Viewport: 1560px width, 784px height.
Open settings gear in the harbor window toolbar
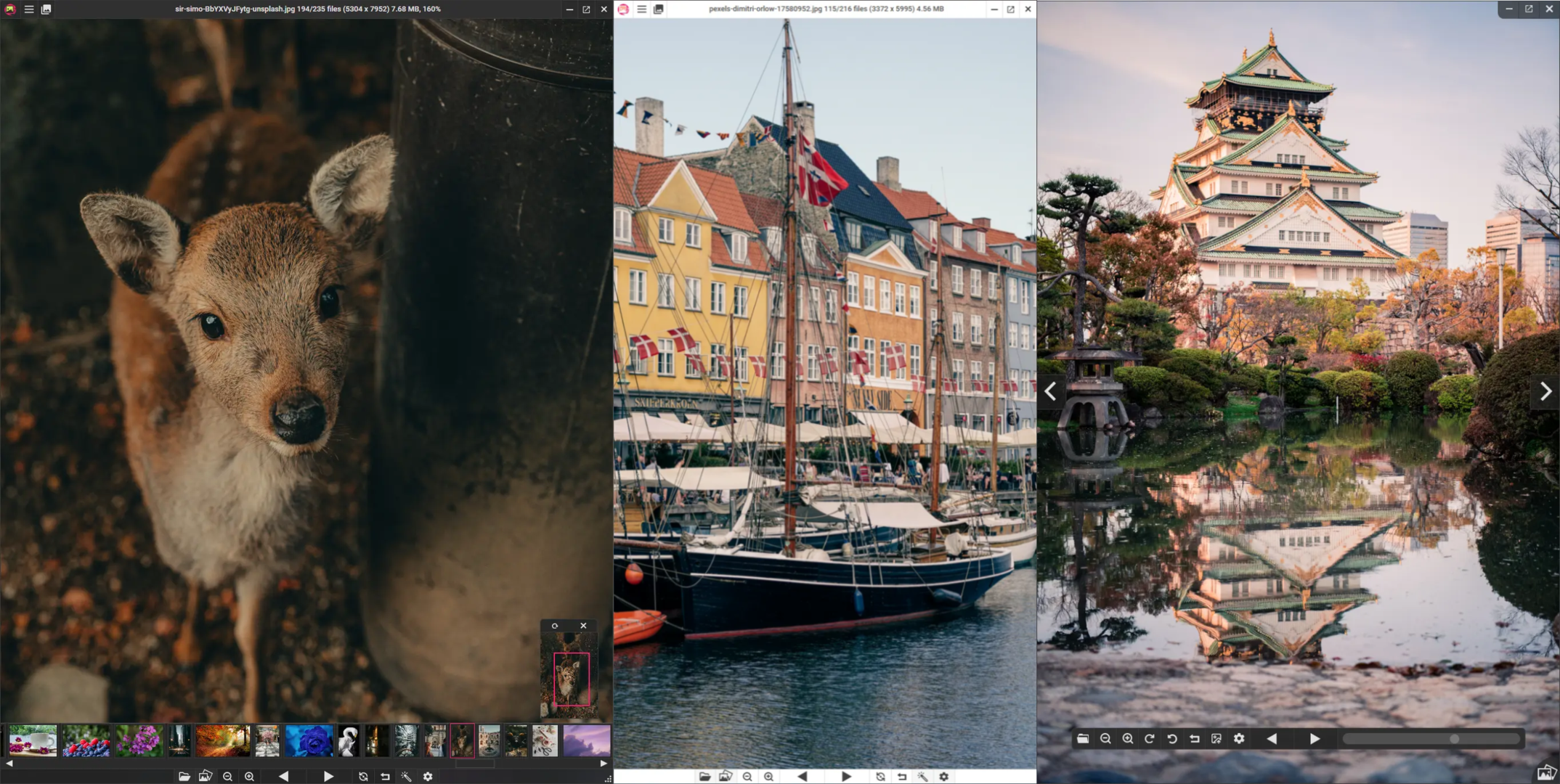tap(943, 777)
